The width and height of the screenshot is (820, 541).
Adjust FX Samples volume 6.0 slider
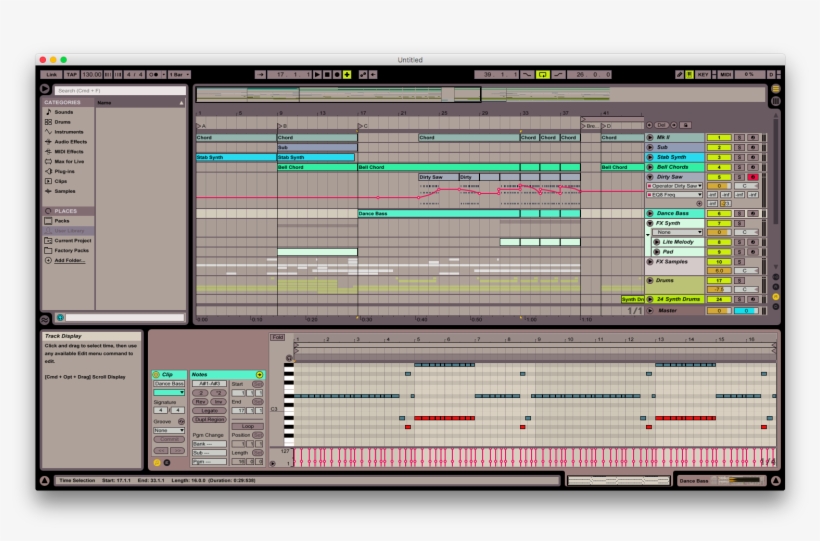click(x=719, y=271)
